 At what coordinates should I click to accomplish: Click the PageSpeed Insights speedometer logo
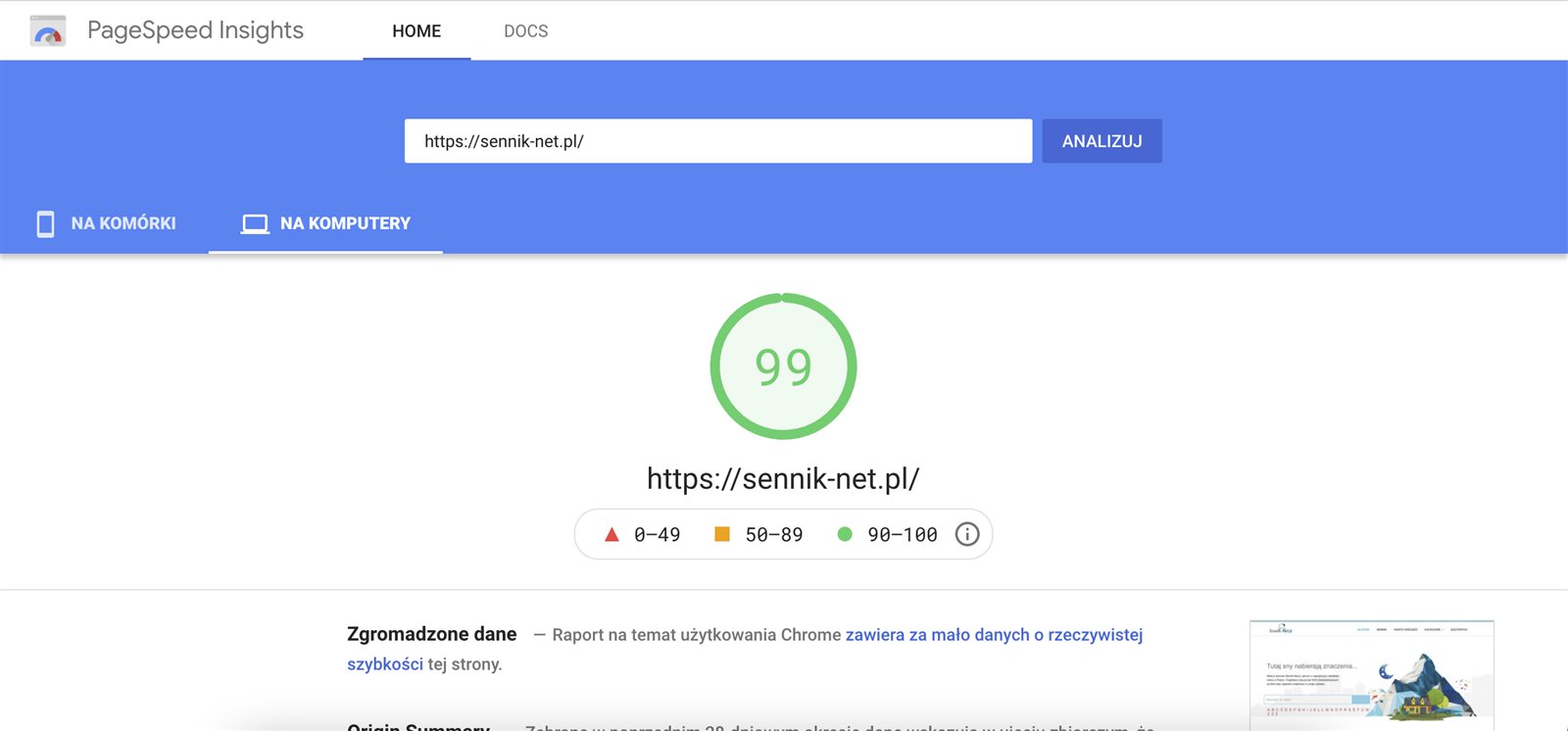coord(48,31)
